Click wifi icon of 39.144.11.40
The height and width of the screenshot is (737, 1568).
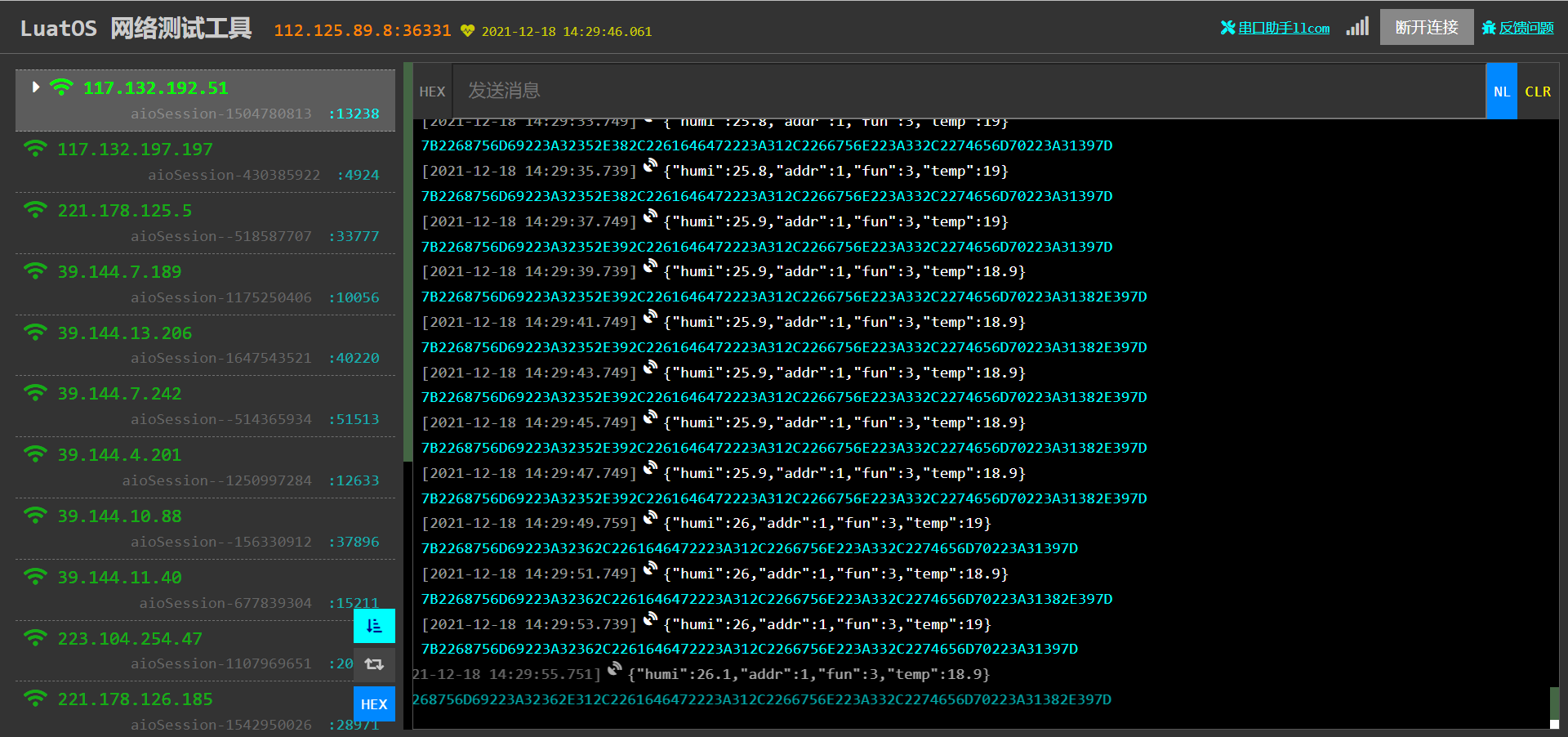click(x=35, y=577)
